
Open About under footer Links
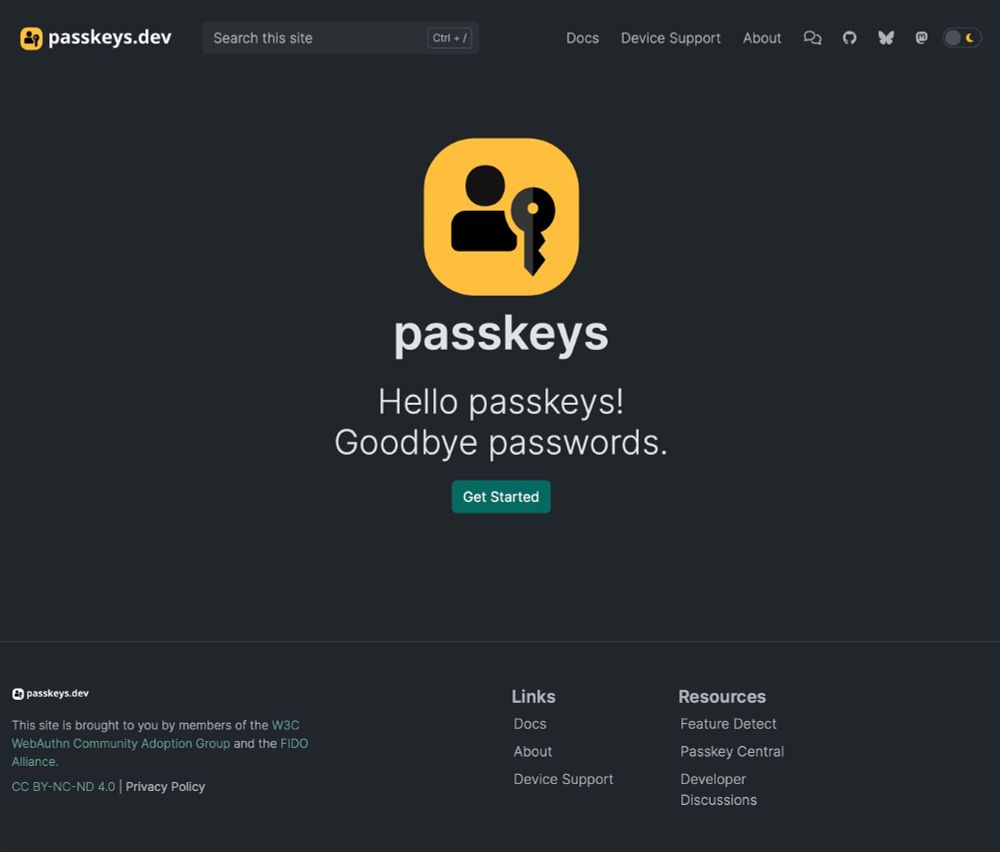[533, 751]
